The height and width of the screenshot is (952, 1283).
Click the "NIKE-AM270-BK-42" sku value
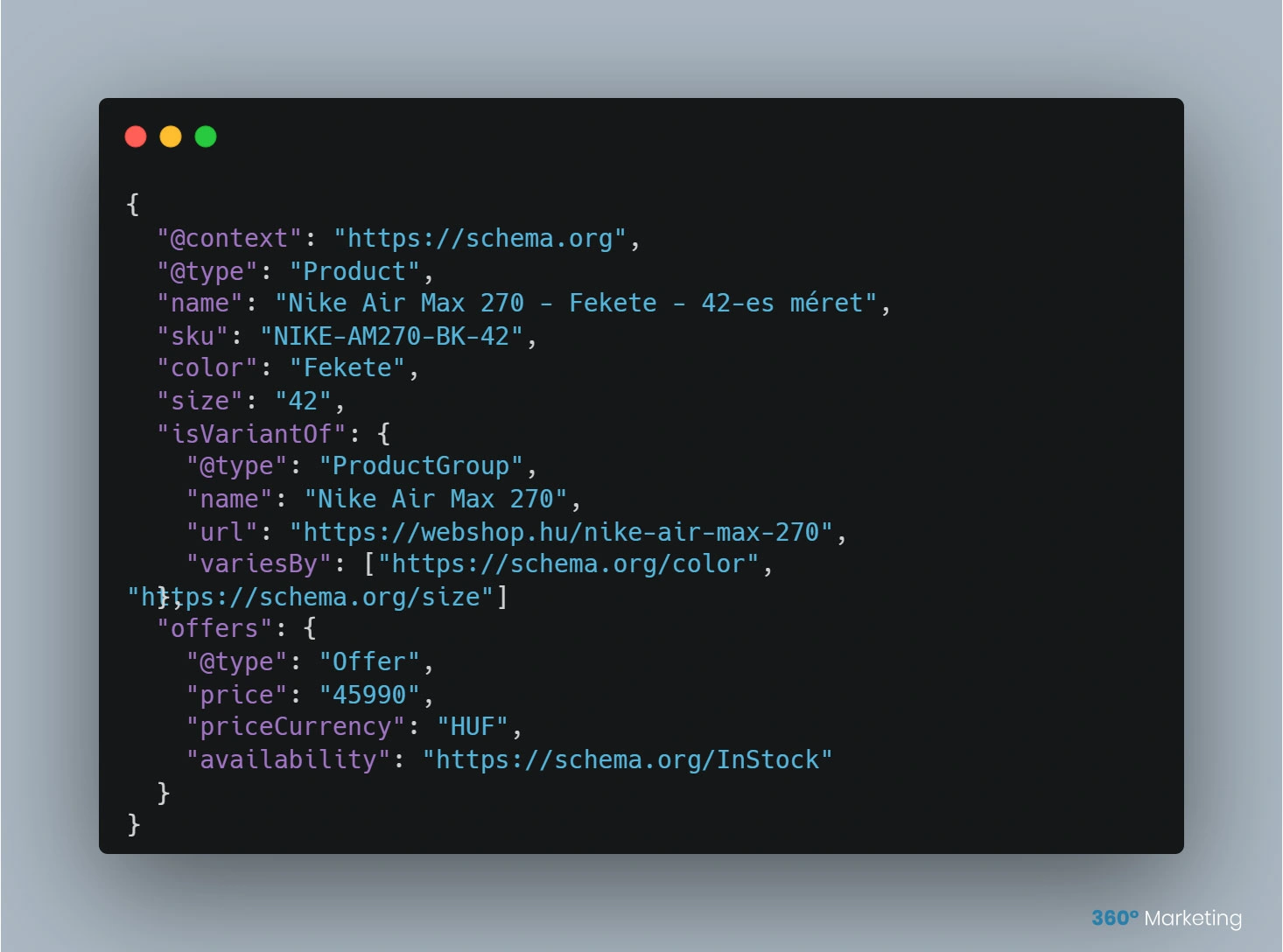click(392, 337)
